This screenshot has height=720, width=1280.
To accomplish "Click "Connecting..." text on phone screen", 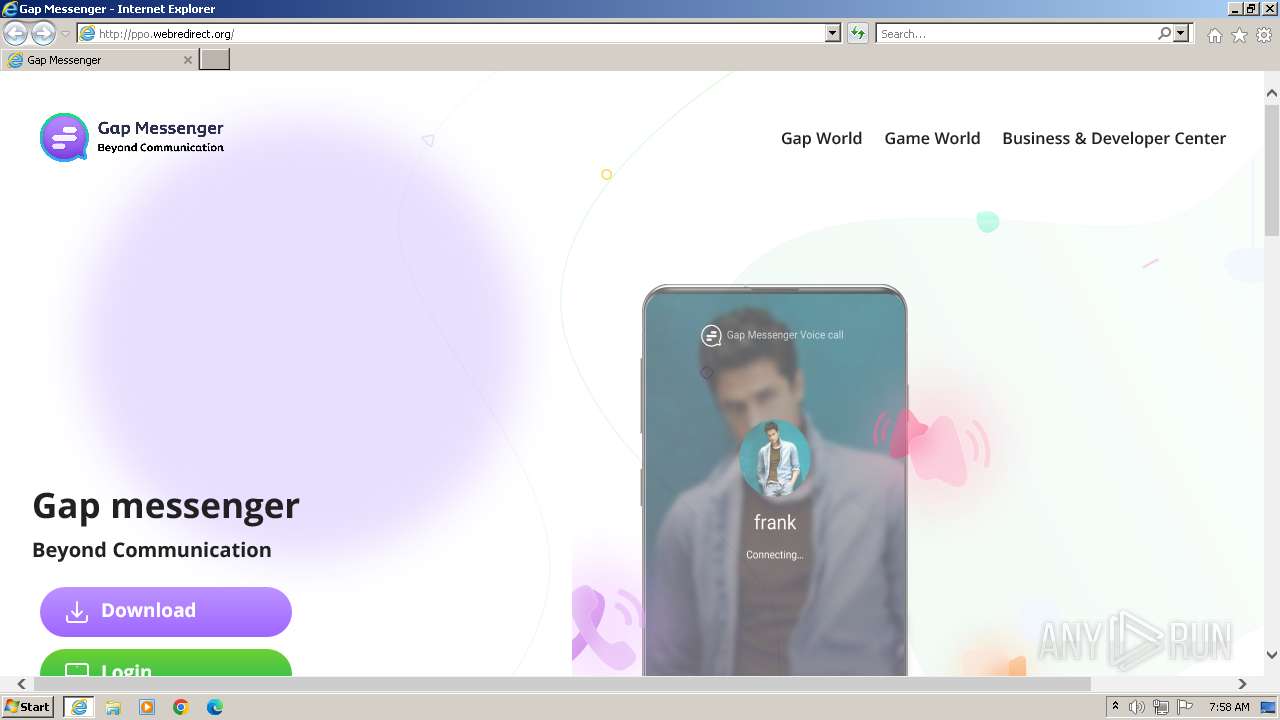I will tap(775, 555).
